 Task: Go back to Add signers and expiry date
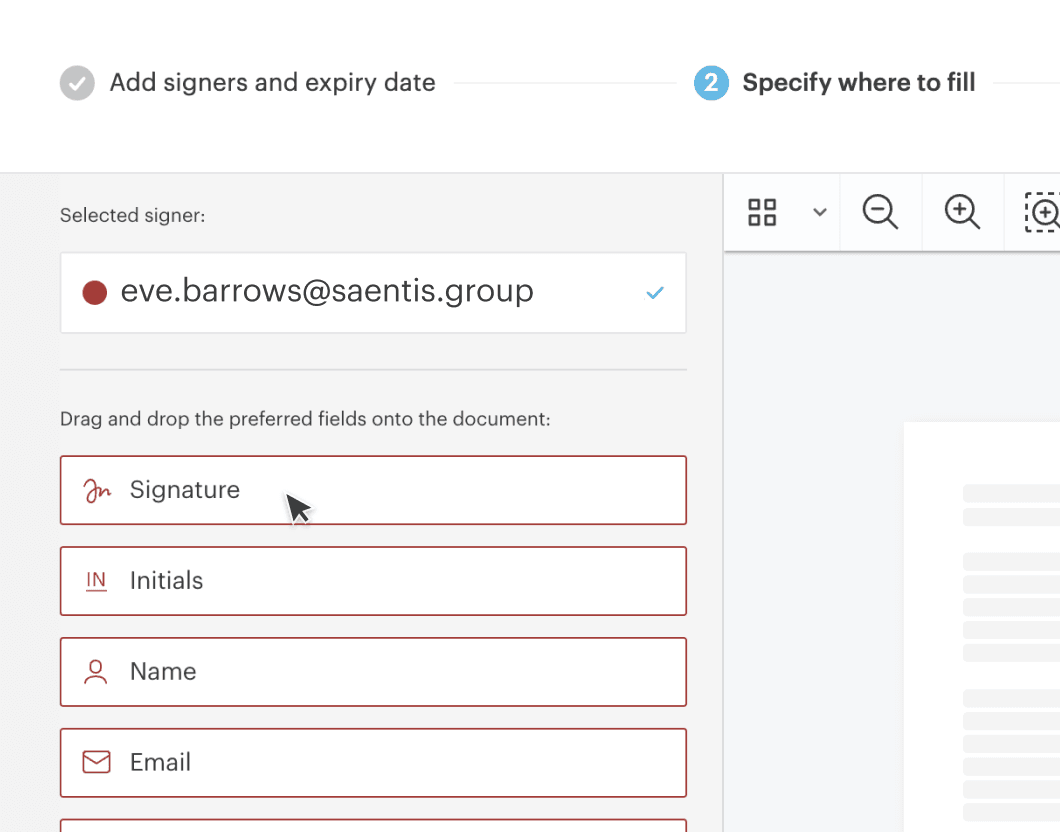click(271, 83)
